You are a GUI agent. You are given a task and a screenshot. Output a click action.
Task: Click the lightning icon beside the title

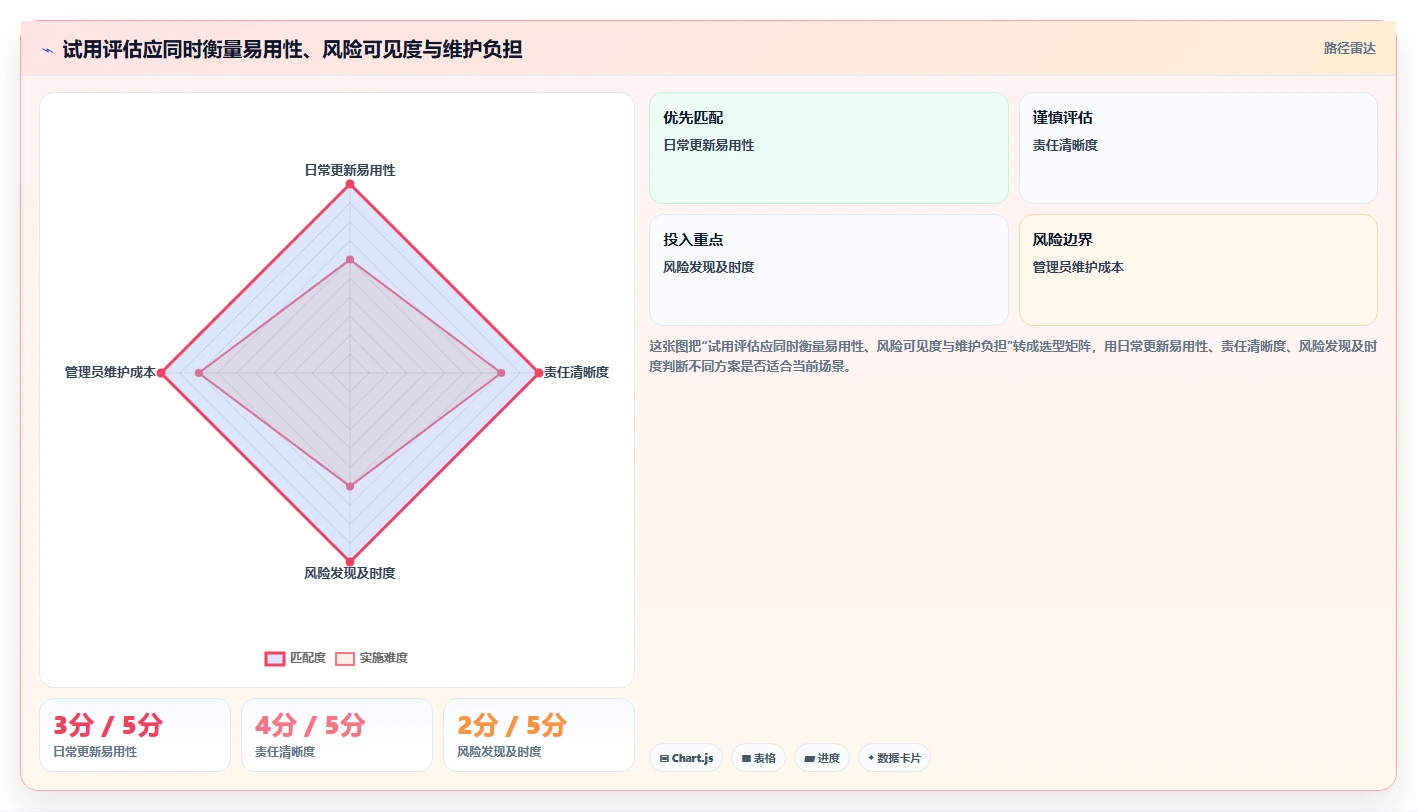click(47, 50)
